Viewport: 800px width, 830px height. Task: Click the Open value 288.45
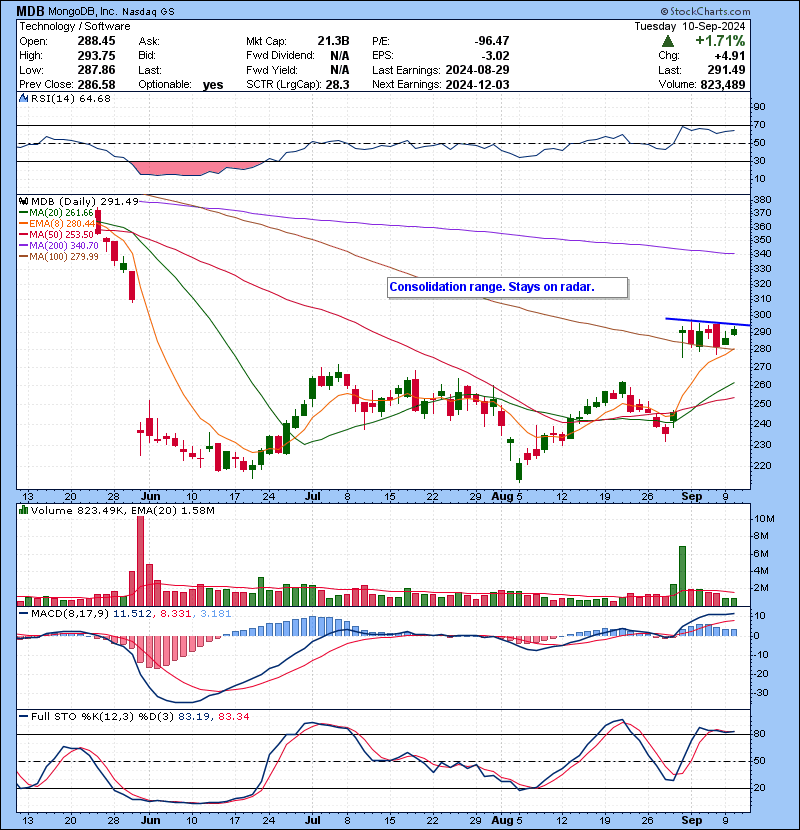(x=96, y=41)
